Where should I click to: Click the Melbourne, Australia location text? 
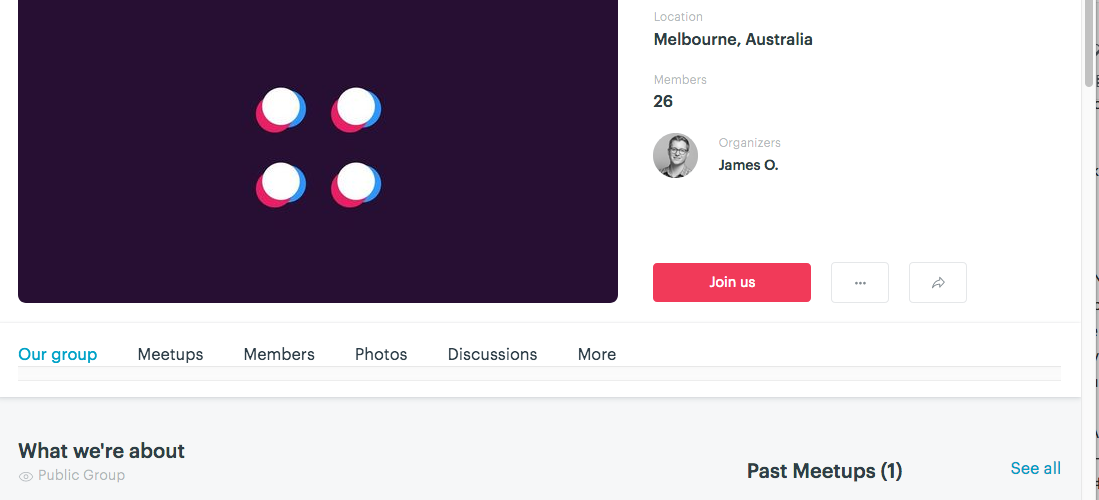[733, 40]
